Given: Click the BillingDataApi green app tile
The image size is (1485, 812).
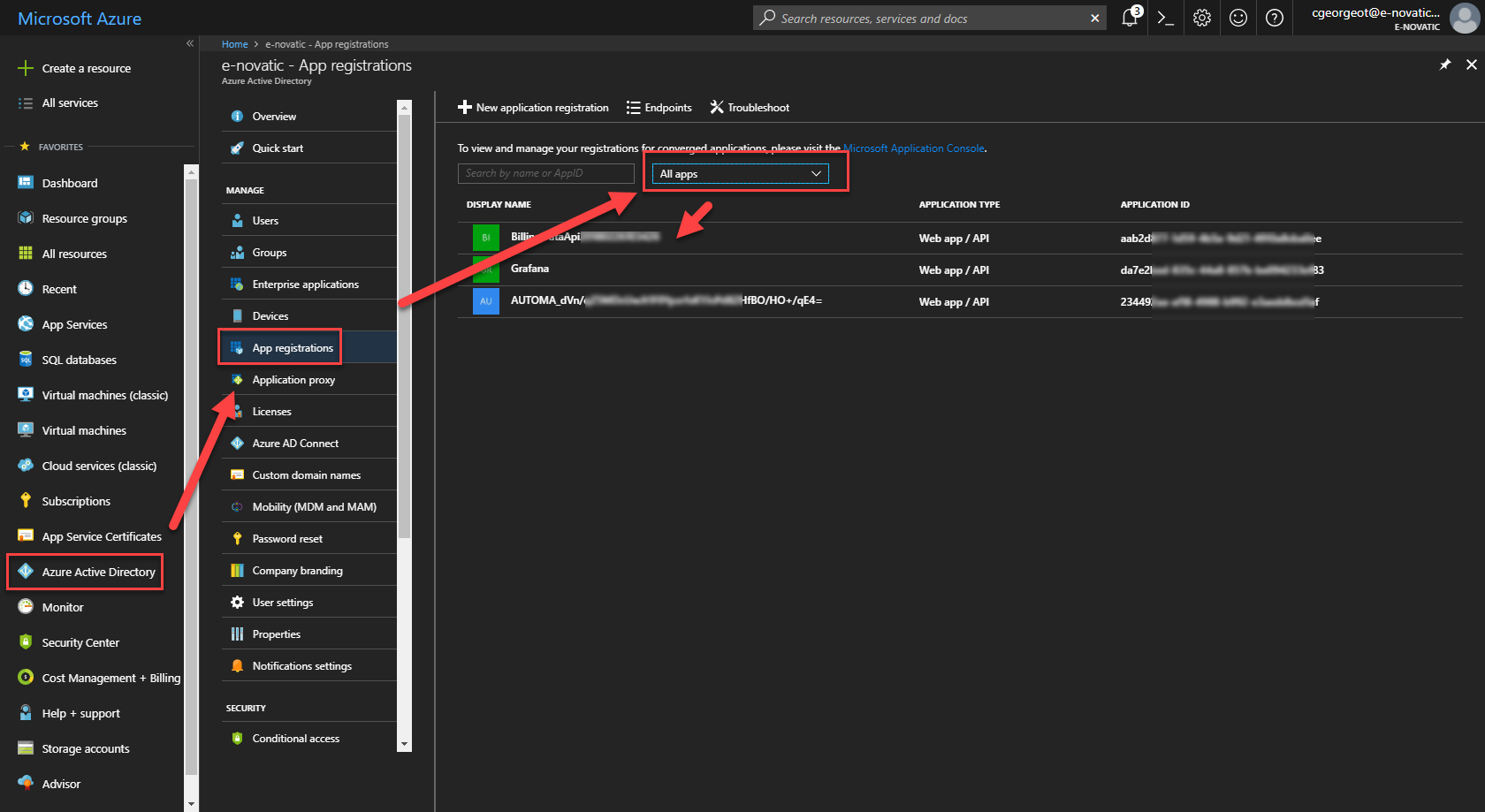Looking at the screenshot, I should pos(485,238).
